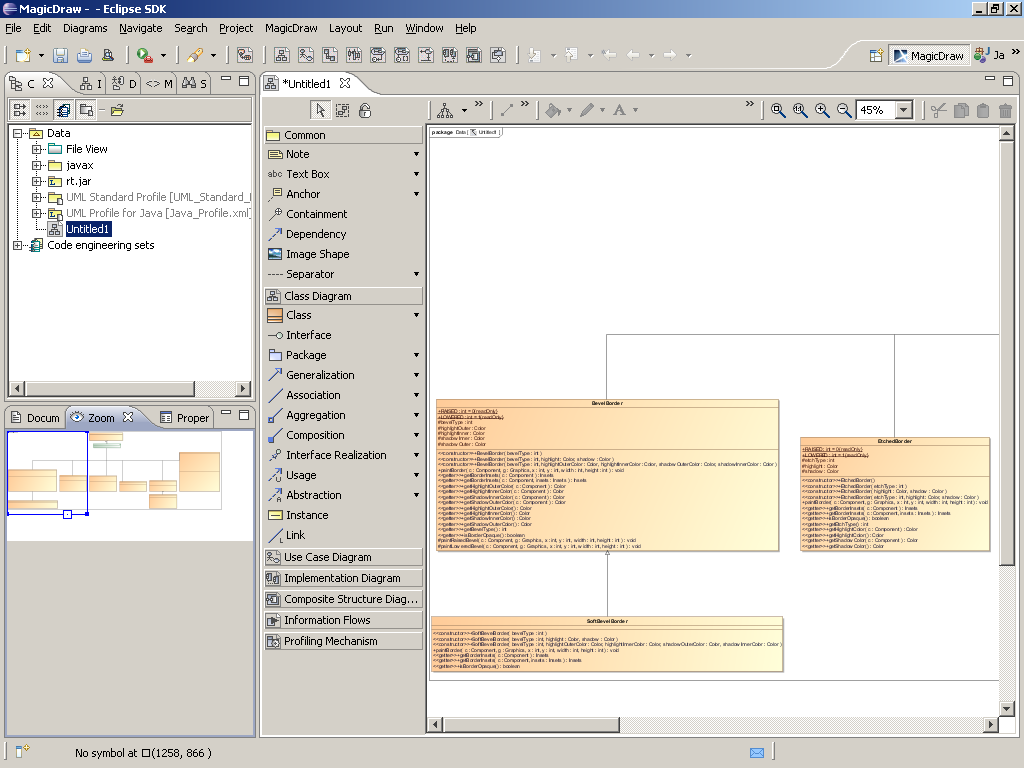Toggle the full tree view button in the containment toolbar

tap(20, 110)
